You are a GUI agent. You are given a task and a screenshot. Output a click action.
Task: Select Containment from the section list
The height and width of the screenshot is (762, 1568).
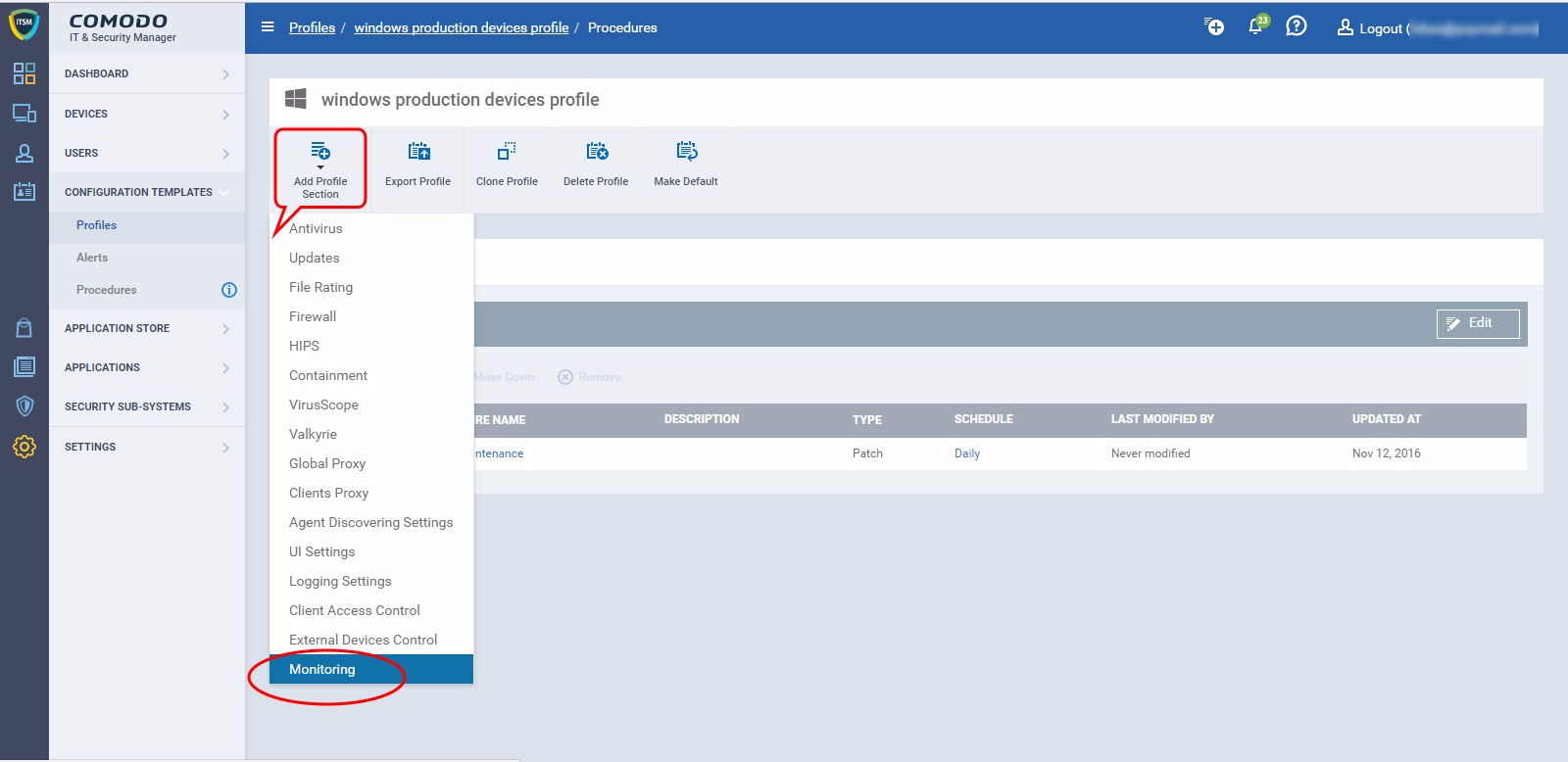pyautogui.click(x=371, y=375)
